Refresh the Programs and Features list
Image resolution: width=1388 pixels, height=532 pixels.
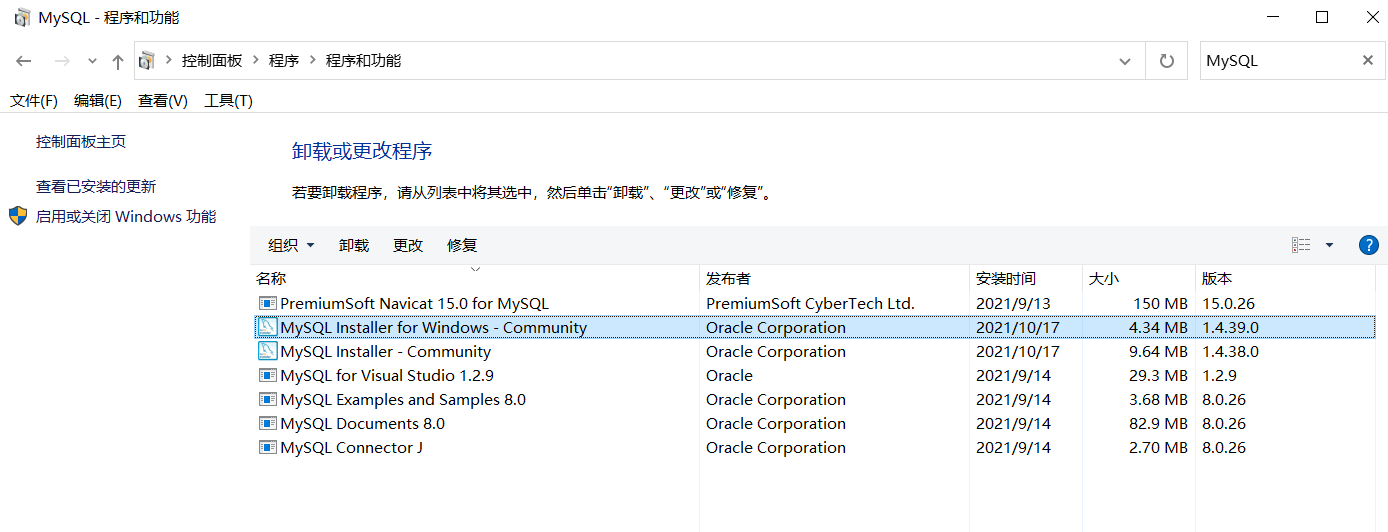tap(1166, 61)
